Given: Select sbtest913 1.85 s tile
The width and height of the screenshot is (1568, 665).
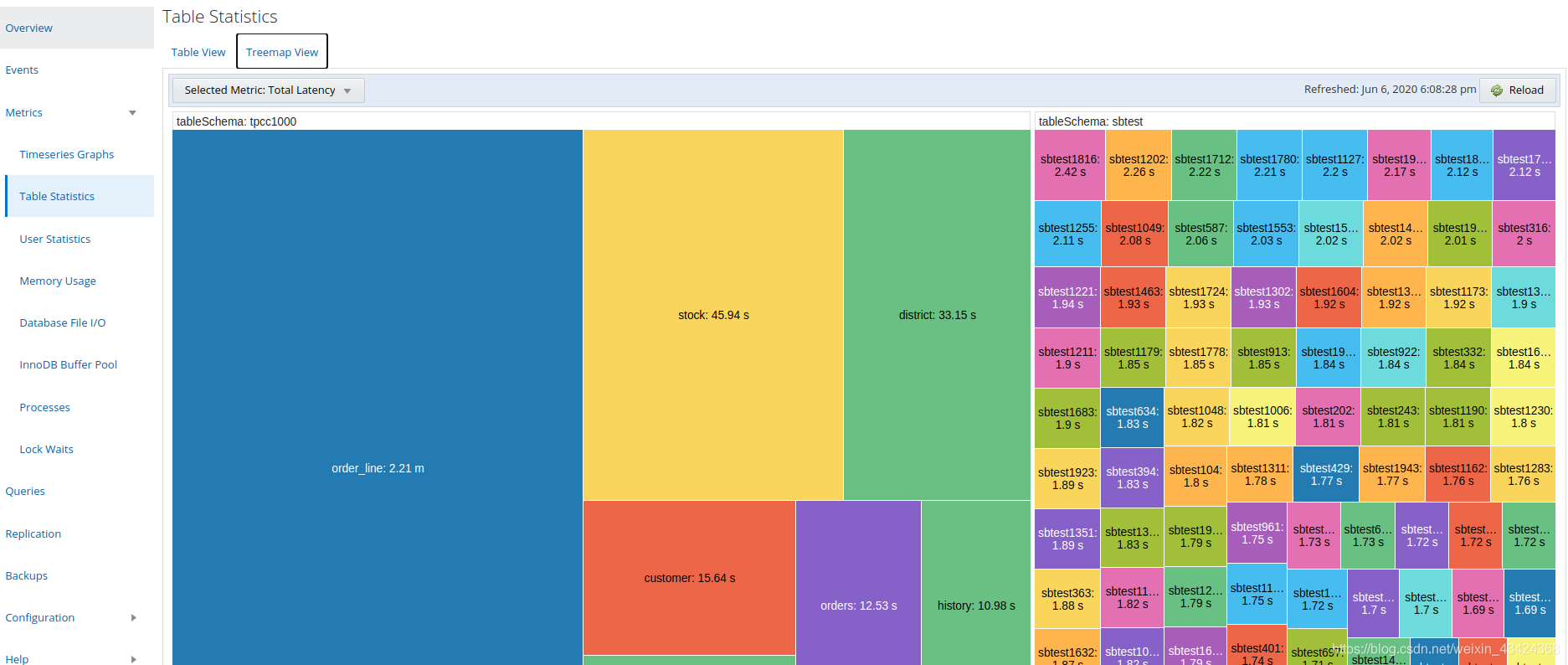Looking at the screenshot, I should (1263, 358).
